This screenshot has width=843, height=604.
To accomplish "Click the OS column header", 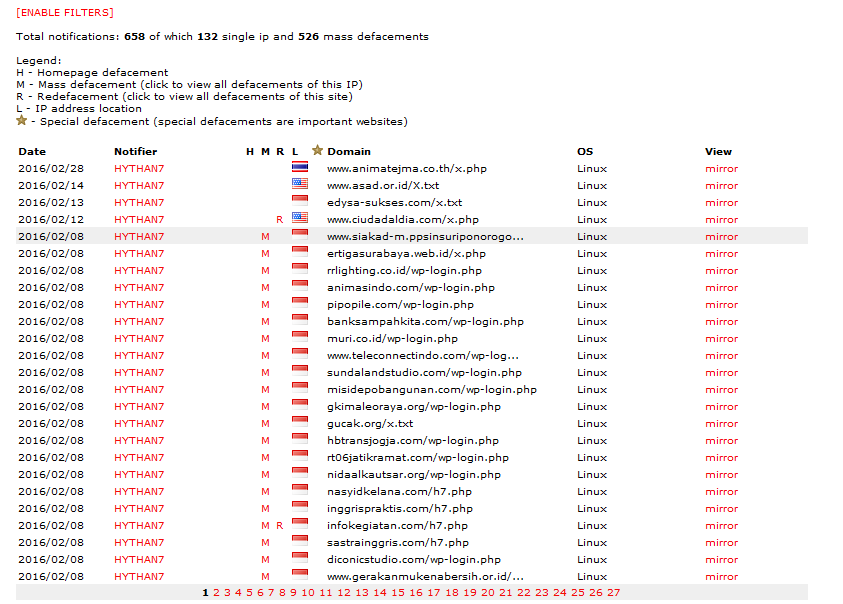I will coord(585,151).
